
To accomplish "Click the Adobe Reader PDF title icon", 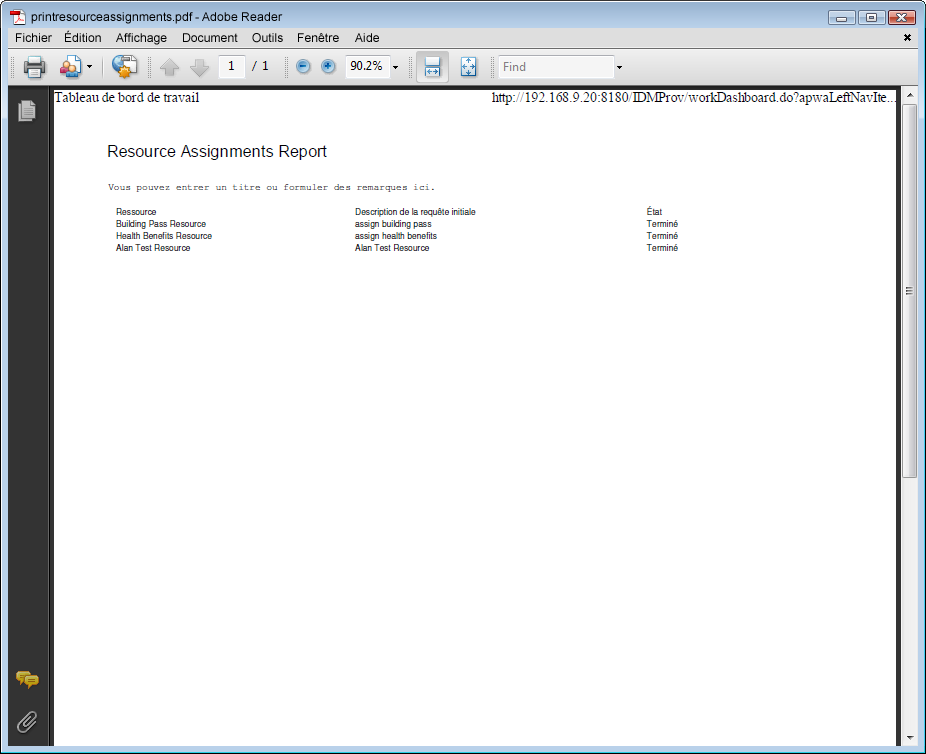I will coord(18,17).
